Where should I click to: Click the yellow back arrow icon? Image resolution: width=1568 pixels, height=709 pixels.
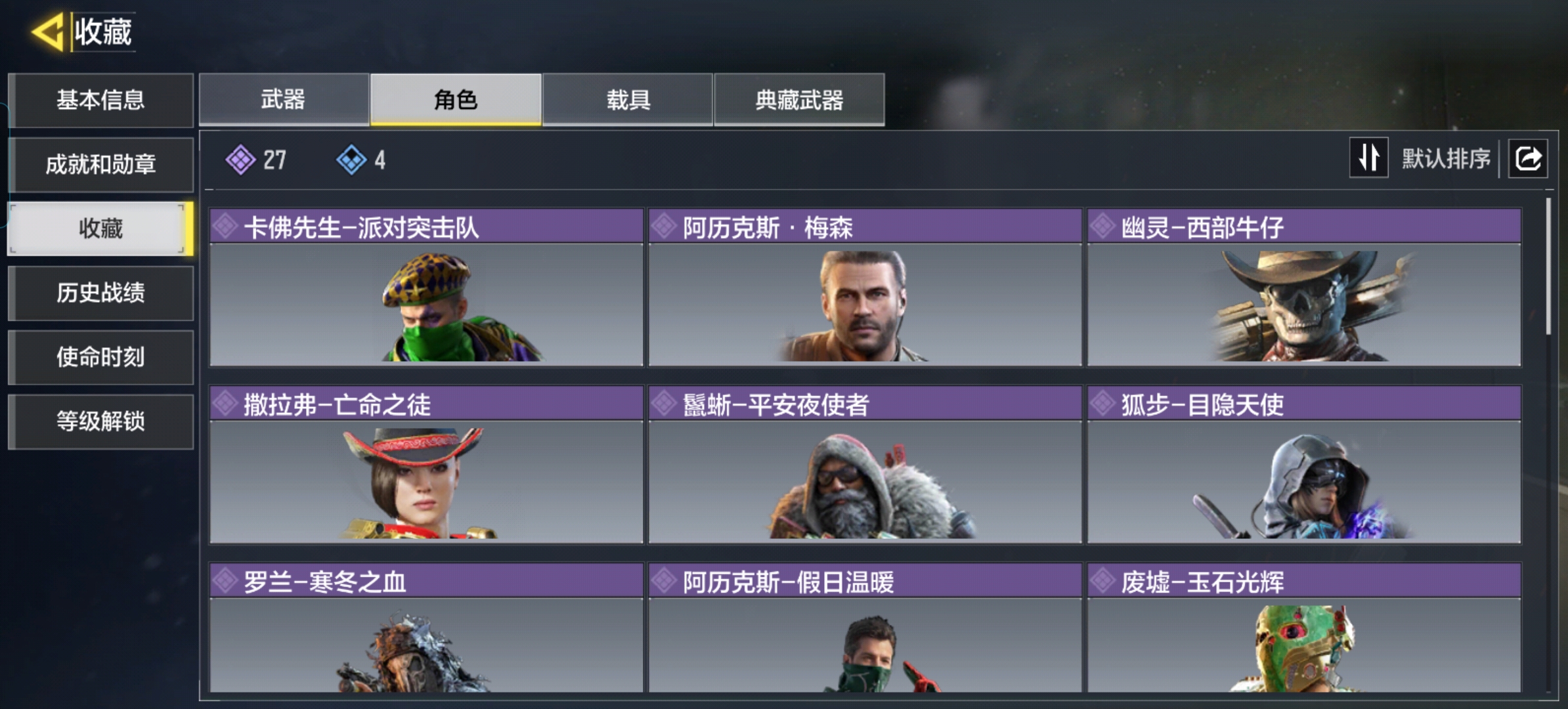pyautogui.click(x=47, y=31)
